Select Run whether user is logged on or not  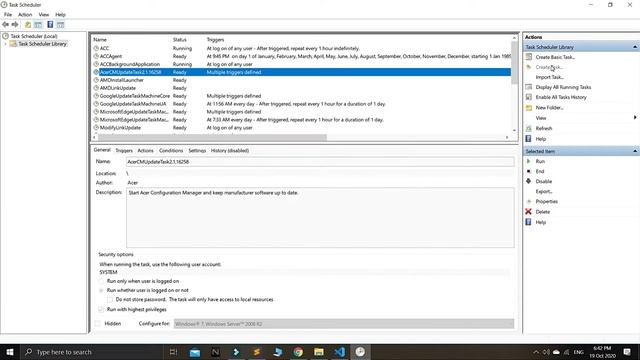(101, 290)
